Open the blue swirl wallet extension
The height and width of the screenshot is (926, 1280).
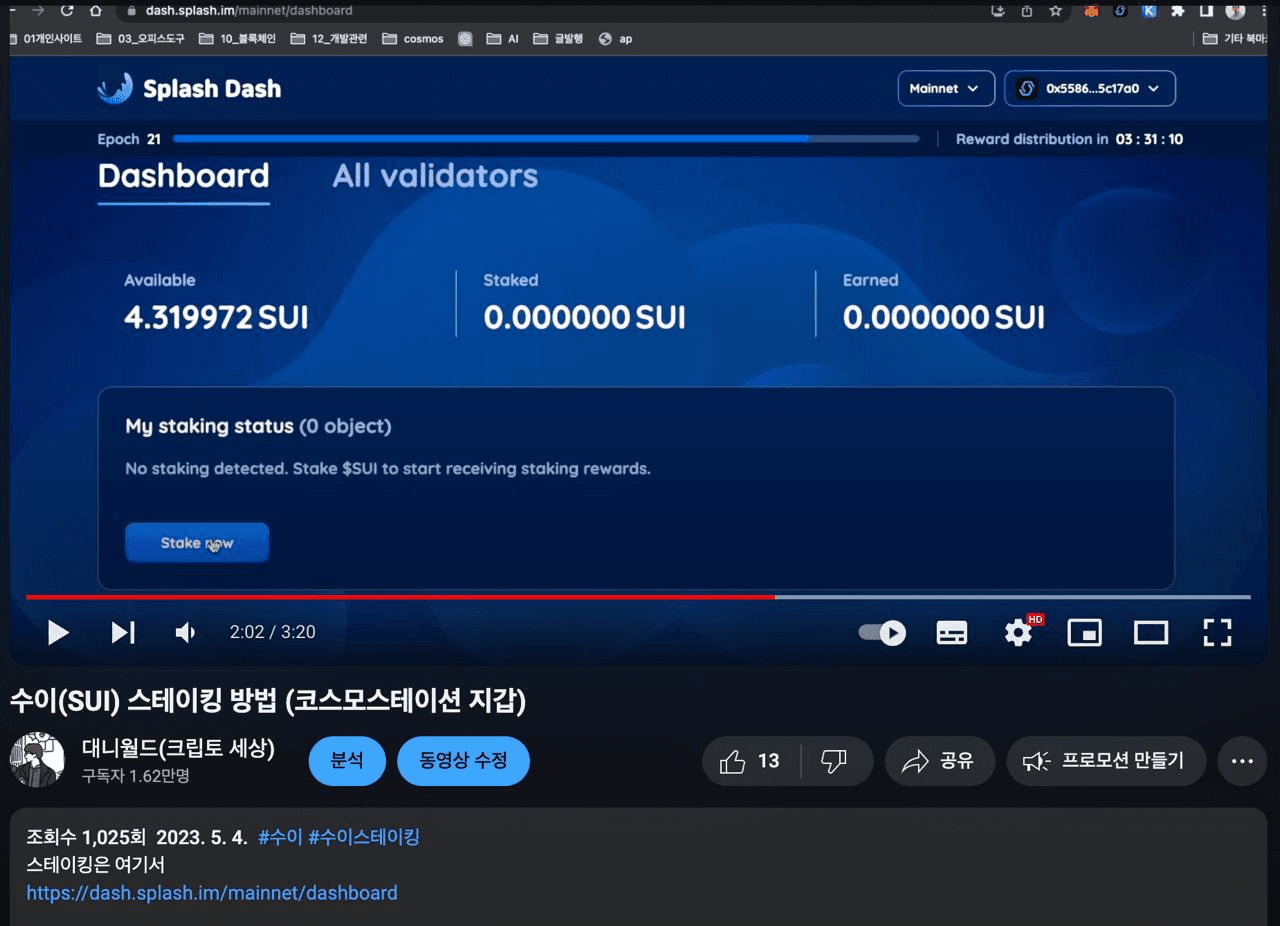coord(1121,11)
